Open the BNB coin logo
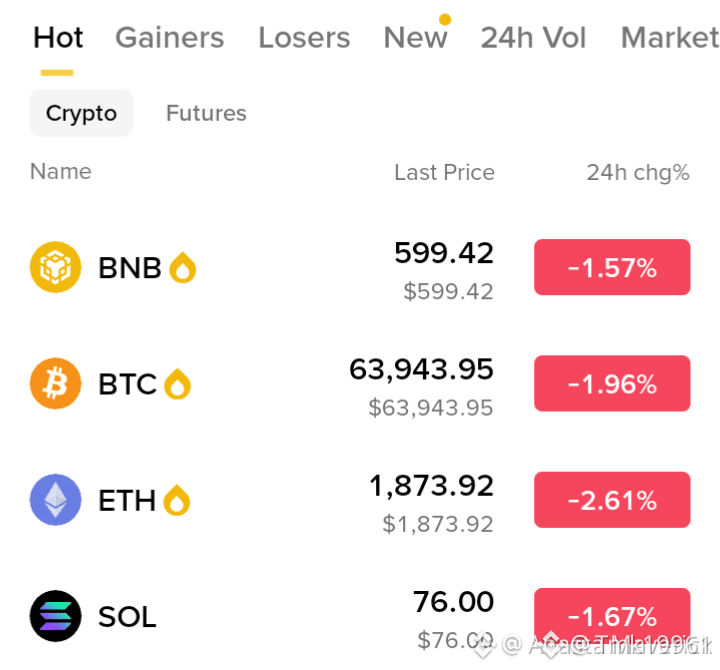 tap(56, 267)
